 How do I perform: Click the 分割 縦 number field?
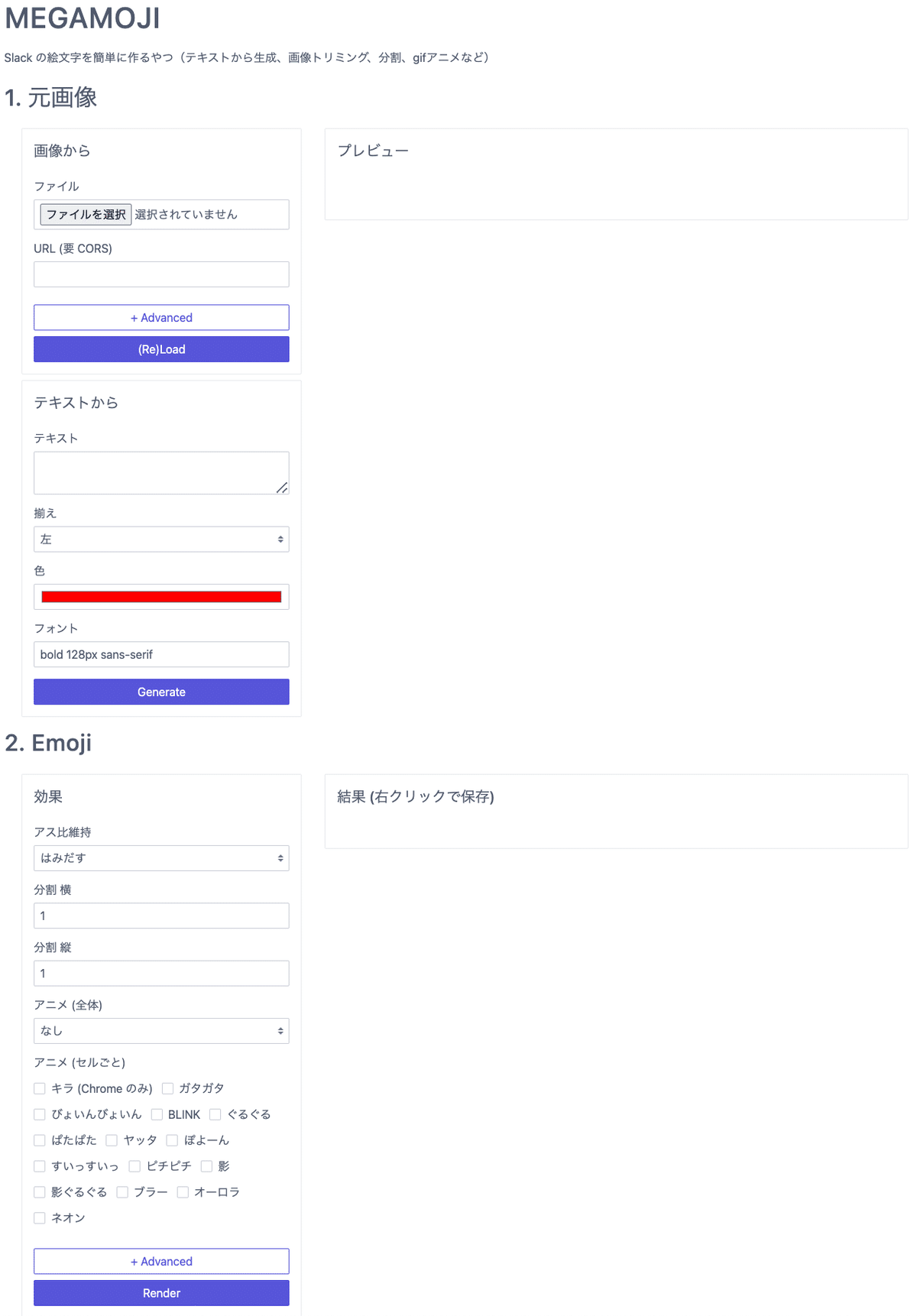click(161, 974)
